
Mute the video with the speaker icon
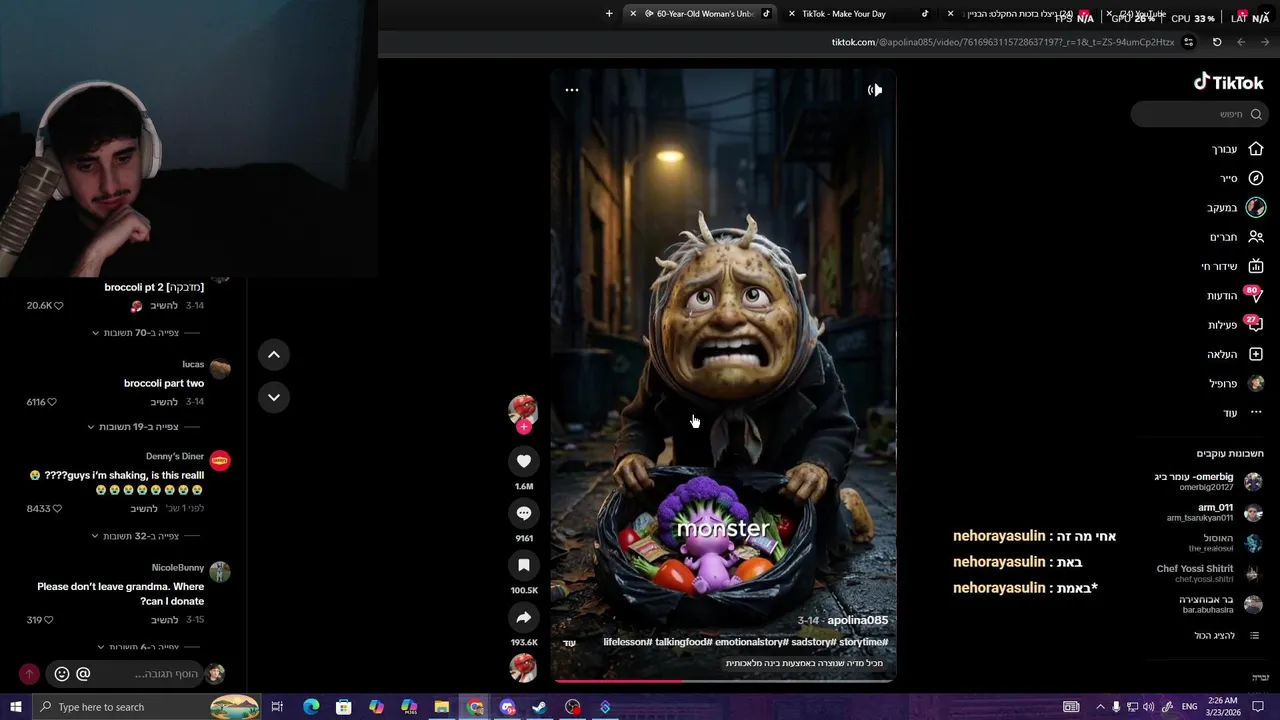[x=875, y=90]
